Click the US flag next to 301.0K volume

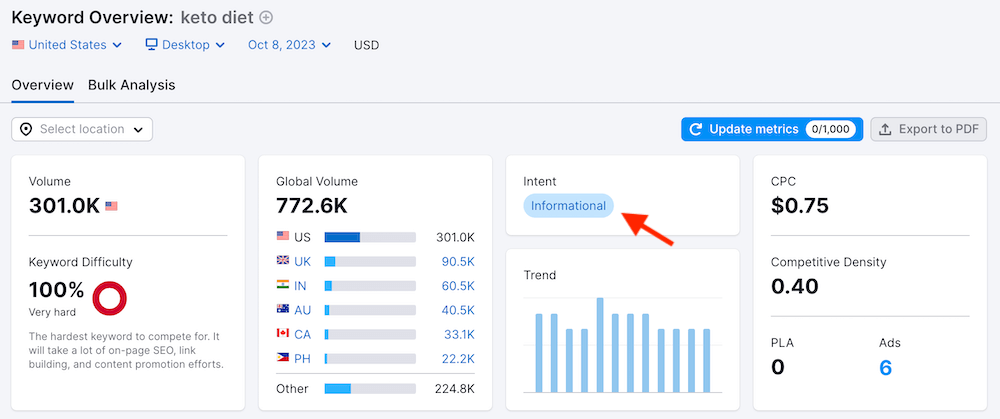(111, 206)
